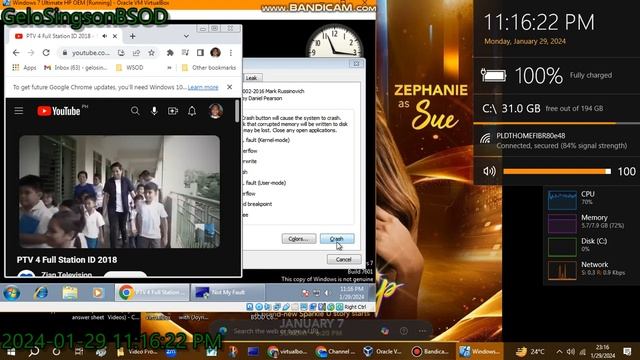Click the VM tray volume icon
The width and height of the screenshot is (640, 360).
point(327,293)
